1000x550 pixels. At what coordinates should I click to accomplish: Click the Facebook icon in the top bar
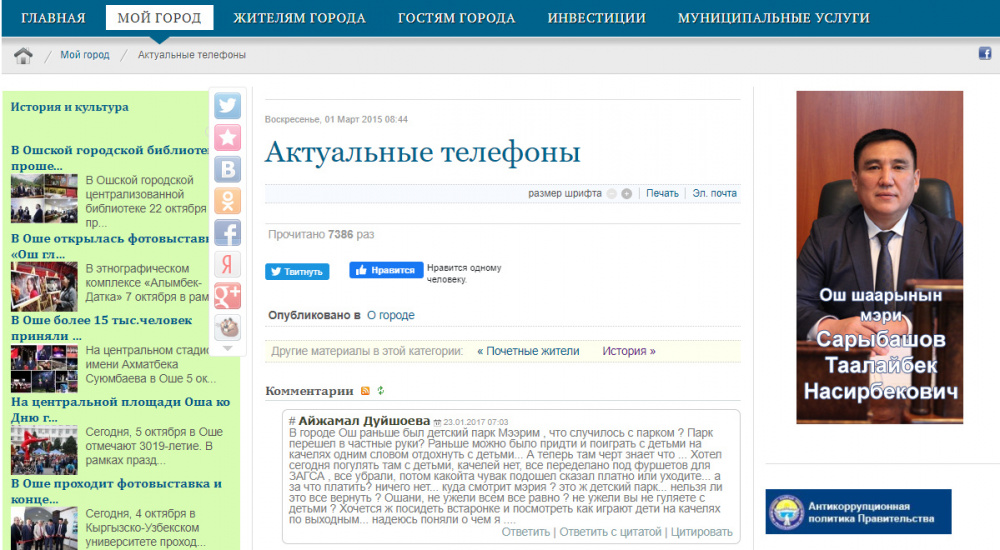tap(984, 54)
